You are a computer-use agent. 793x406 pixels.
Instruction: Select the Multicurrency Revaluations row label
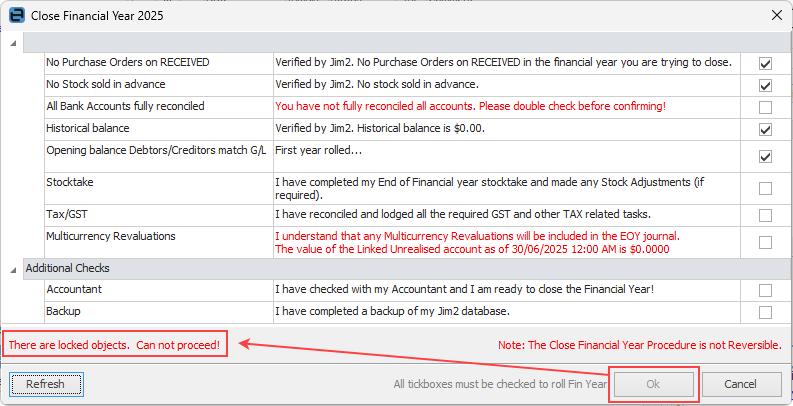(111, 236)
